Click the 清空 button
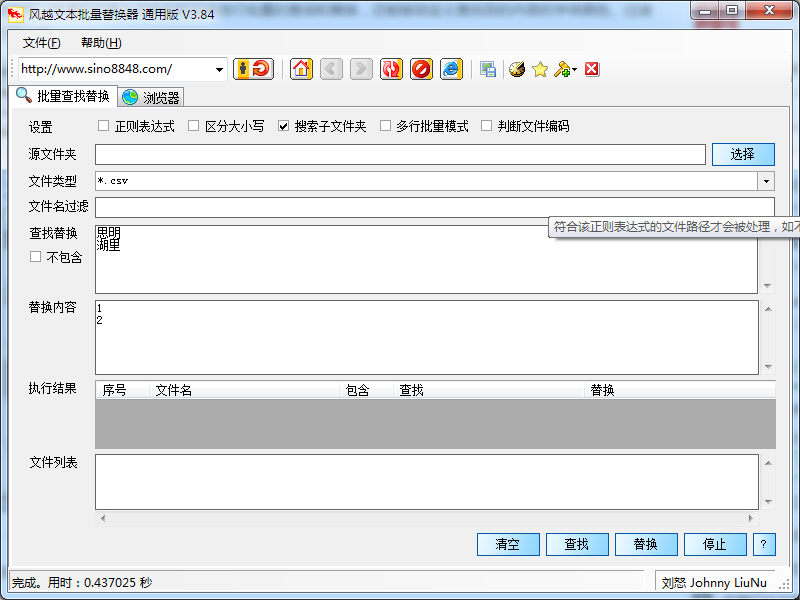 coord(508,544)
